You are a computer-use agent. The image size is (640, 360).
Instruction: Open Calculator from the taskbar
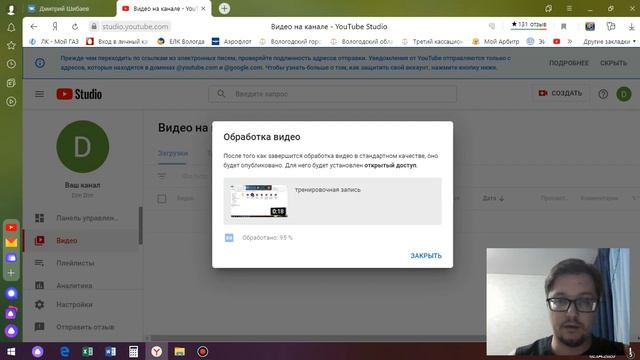(133, 351)
